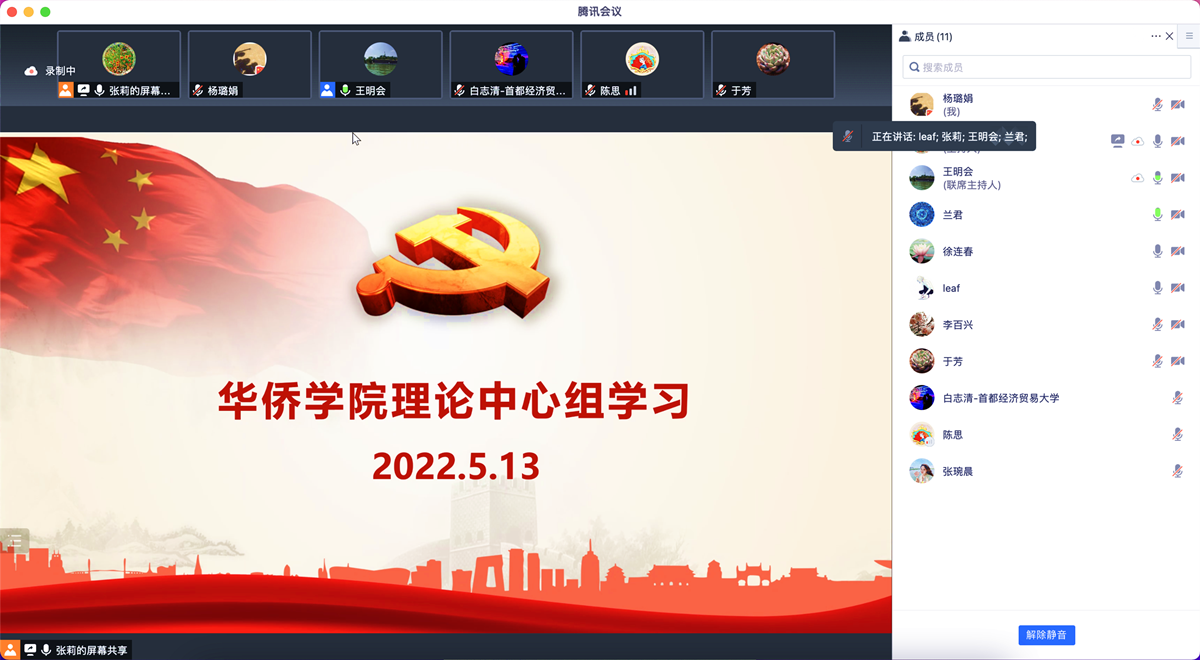Click muted mic icon on 杨璐娟 tile
The image size is (1200, 660).
click(197, 90)
